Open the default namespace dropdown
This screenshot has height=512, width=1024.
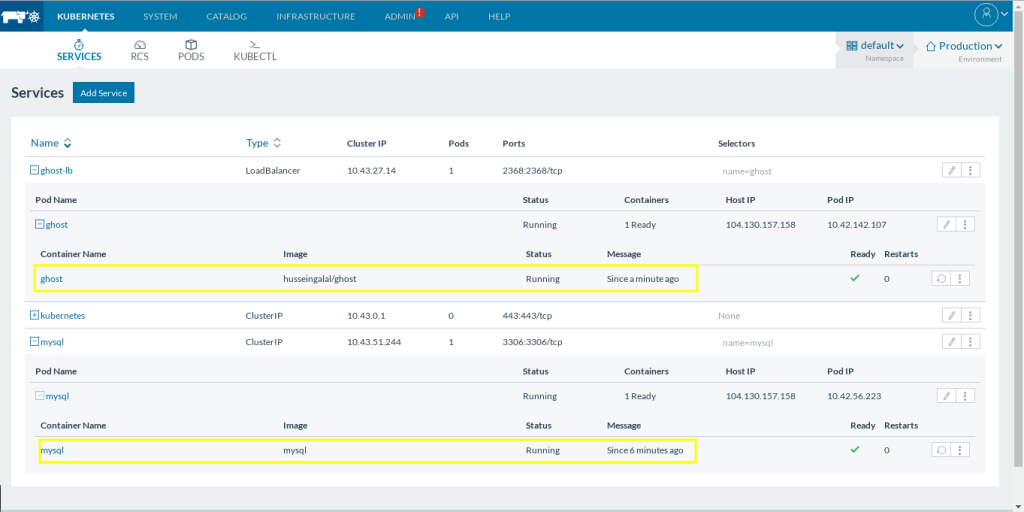[875, 46]
